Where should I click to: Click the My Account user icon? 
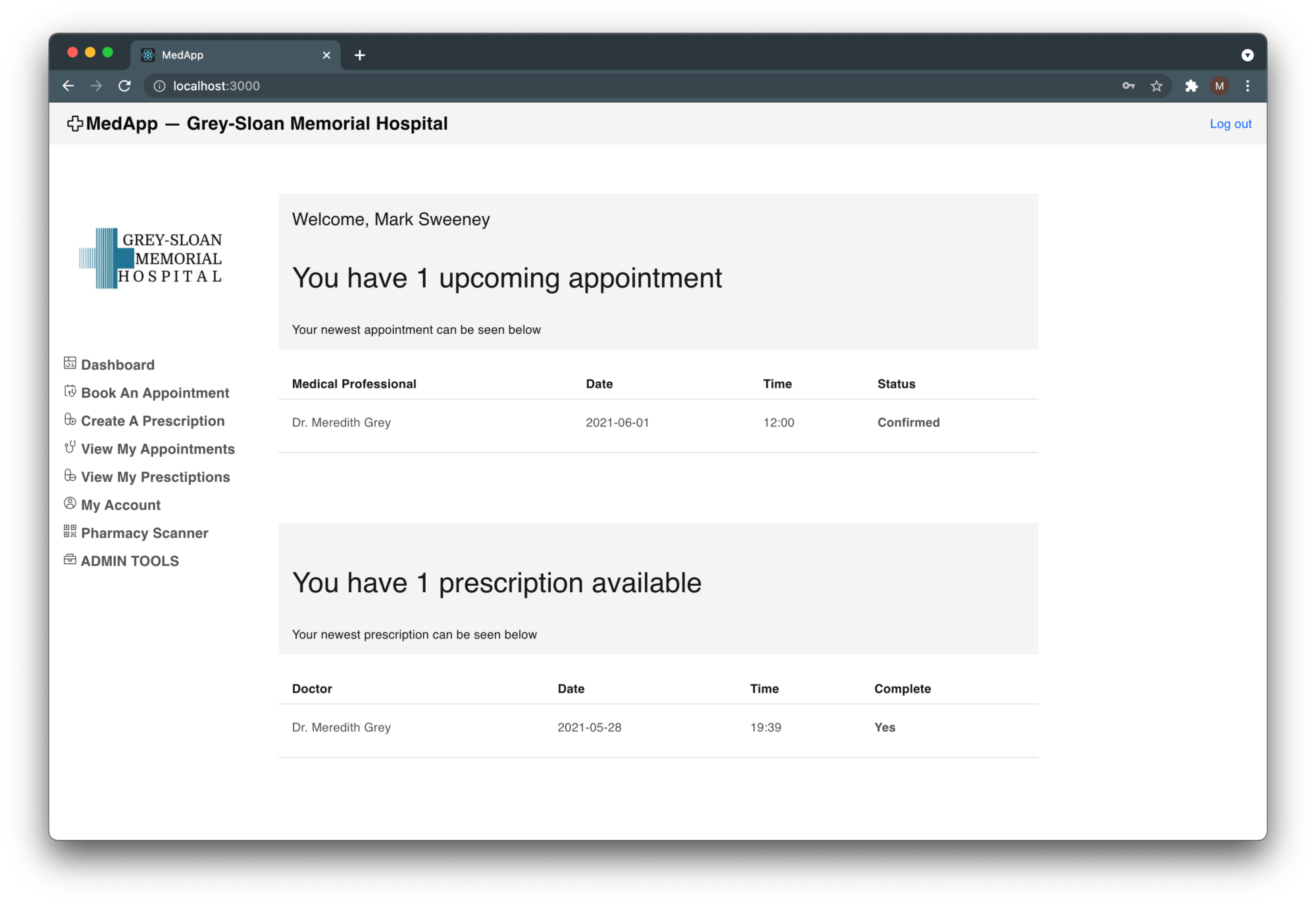click(70, 504)
